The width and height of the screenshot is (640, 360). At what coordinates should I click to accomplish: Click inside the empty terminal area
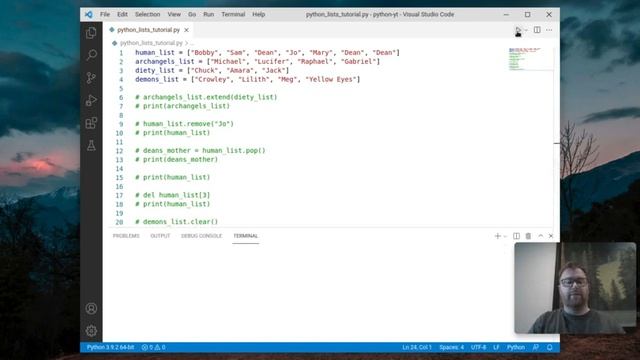point(308,292)
